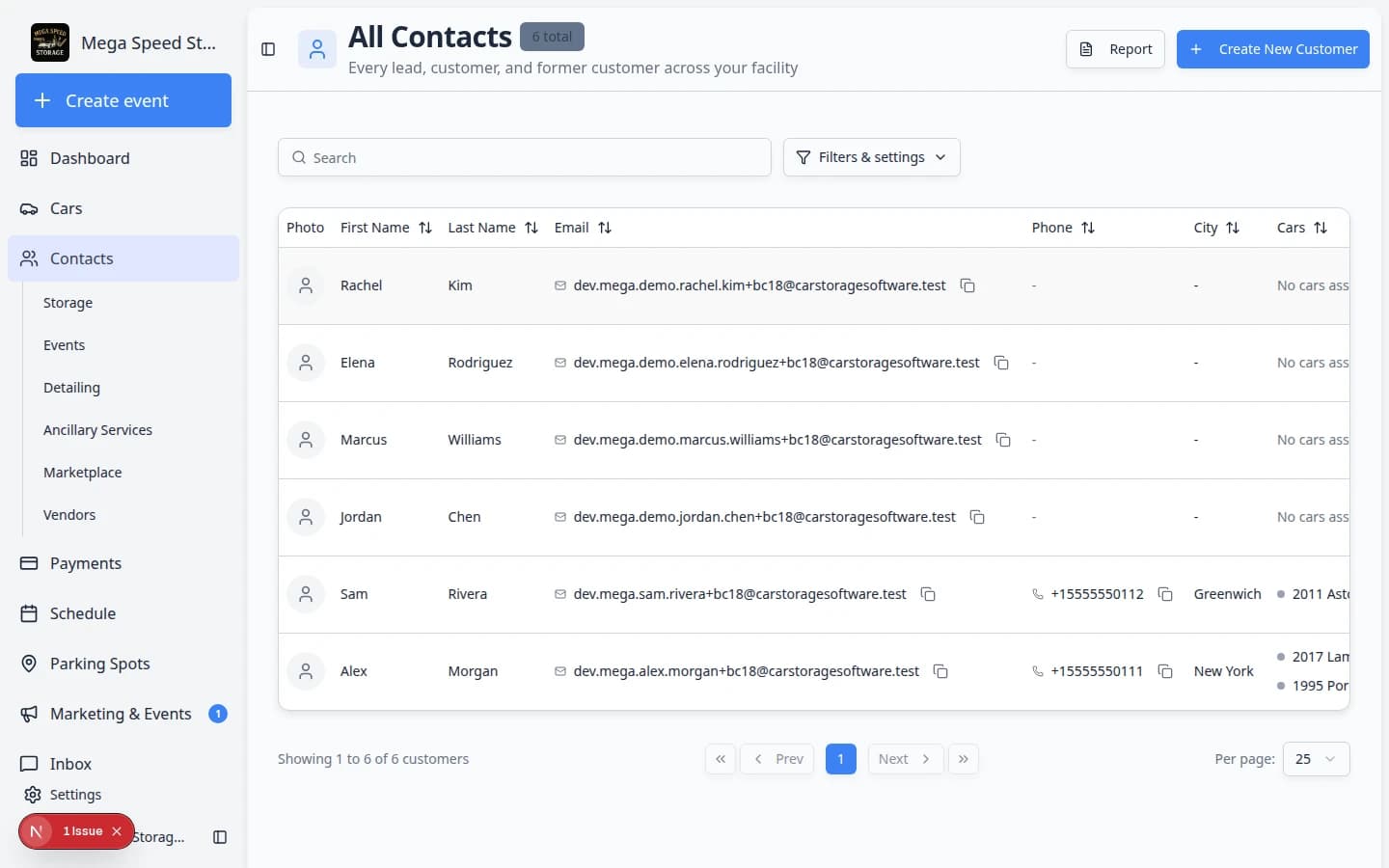Copy Jordan Chen's email address
Image resolution: width=1389 pixels, height=868 pixels.
pyautogui.click(x=977, y=517)
